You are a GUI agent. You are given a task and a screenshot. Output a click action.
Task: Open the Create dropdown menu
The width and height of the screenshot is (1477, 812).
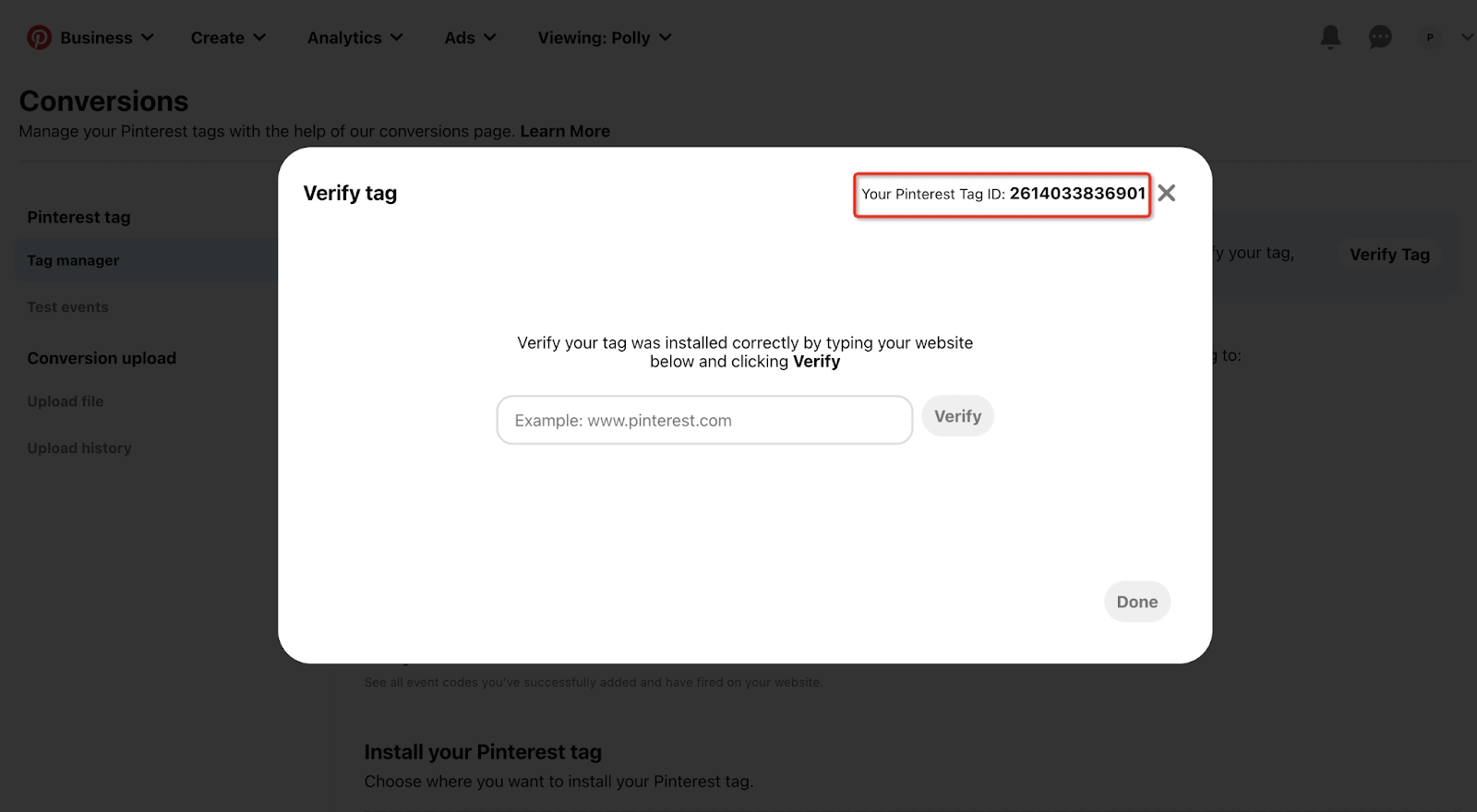[228, 38]
